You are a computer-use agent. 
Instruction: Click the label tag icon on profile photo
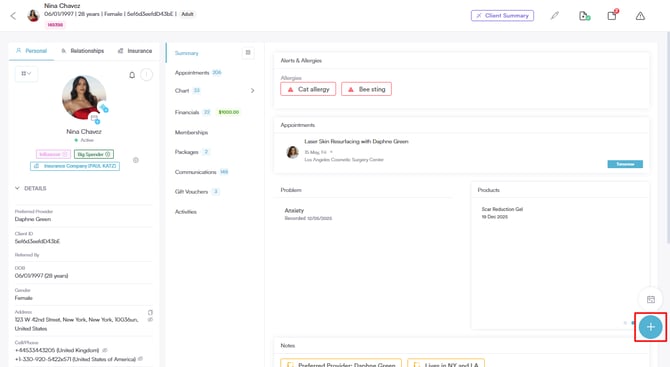point(104,108)
